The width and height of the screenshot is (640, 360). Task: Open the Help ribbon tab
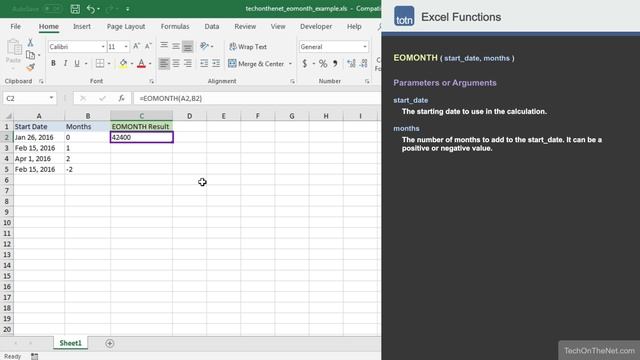coord(354,27)
